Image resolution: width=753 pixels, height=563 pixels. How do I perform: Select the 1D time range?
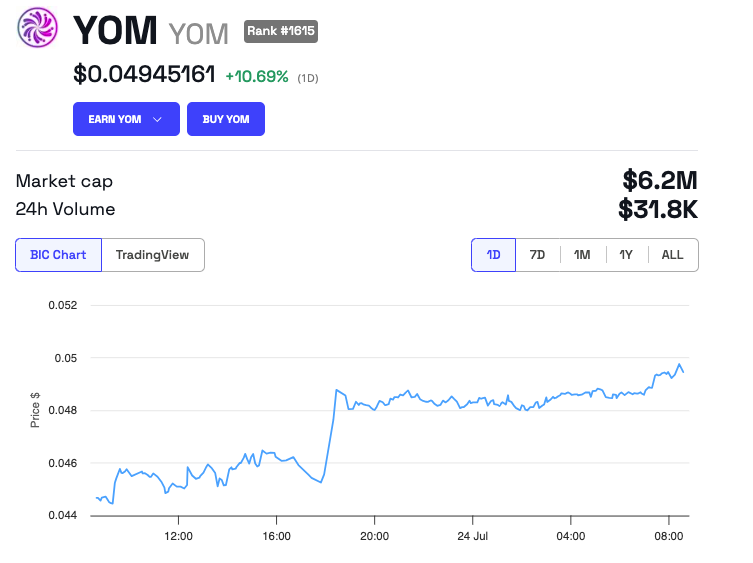[x=493, y=255]
